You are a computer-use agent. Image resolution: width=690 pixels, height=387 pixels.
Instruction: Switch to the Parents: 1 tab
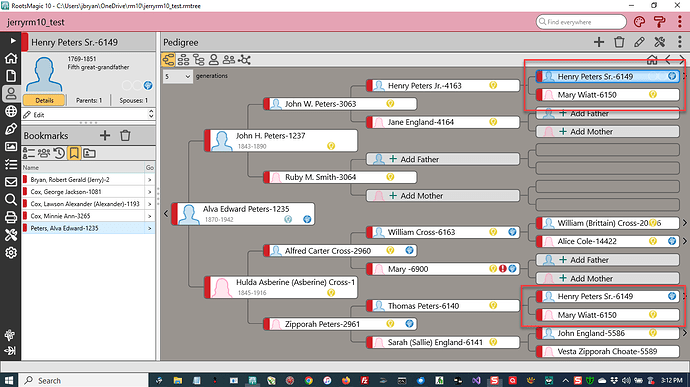point(89,100)
